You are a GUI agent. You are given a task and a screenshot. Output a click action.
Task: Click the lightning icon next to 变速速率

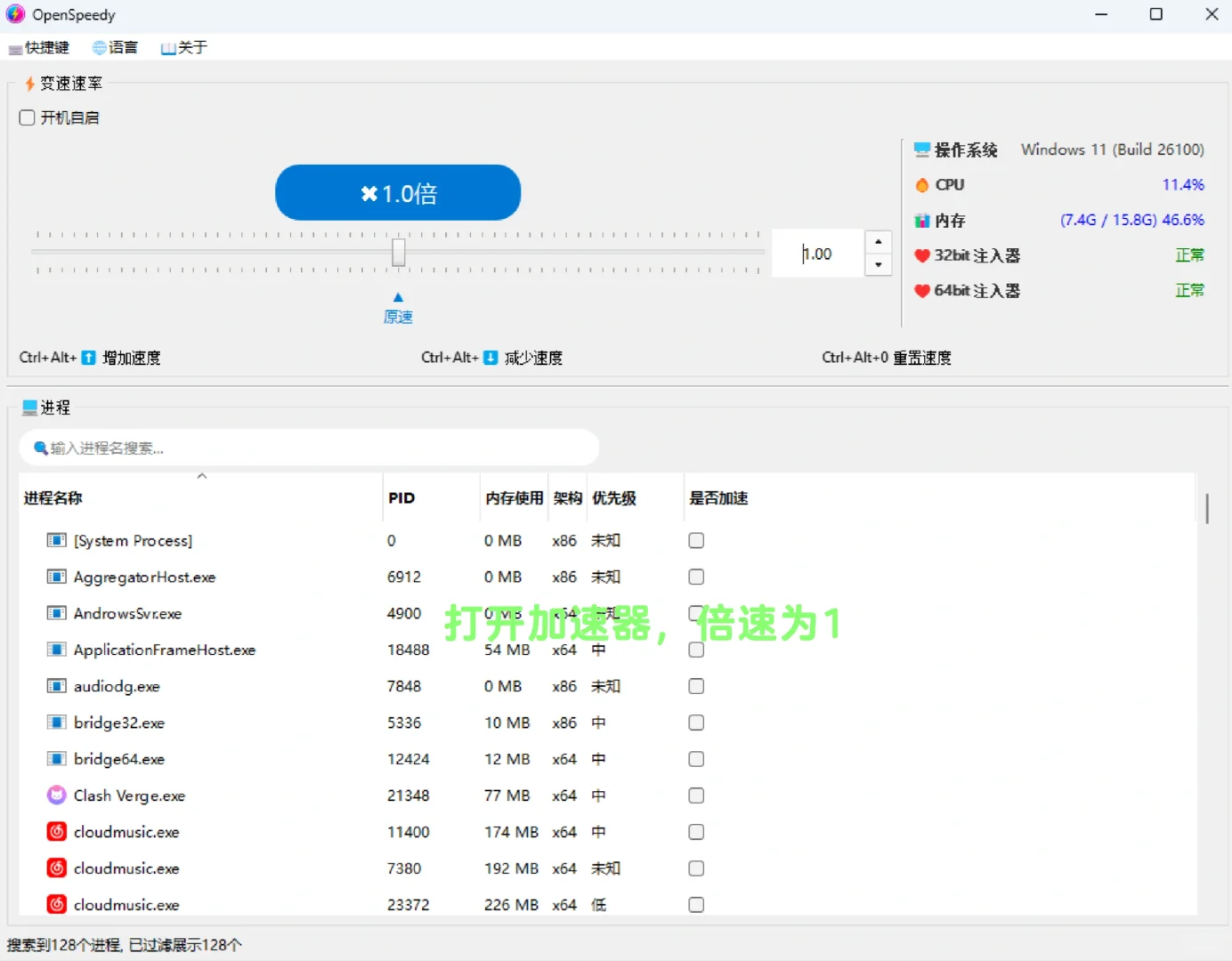[29, 84]
